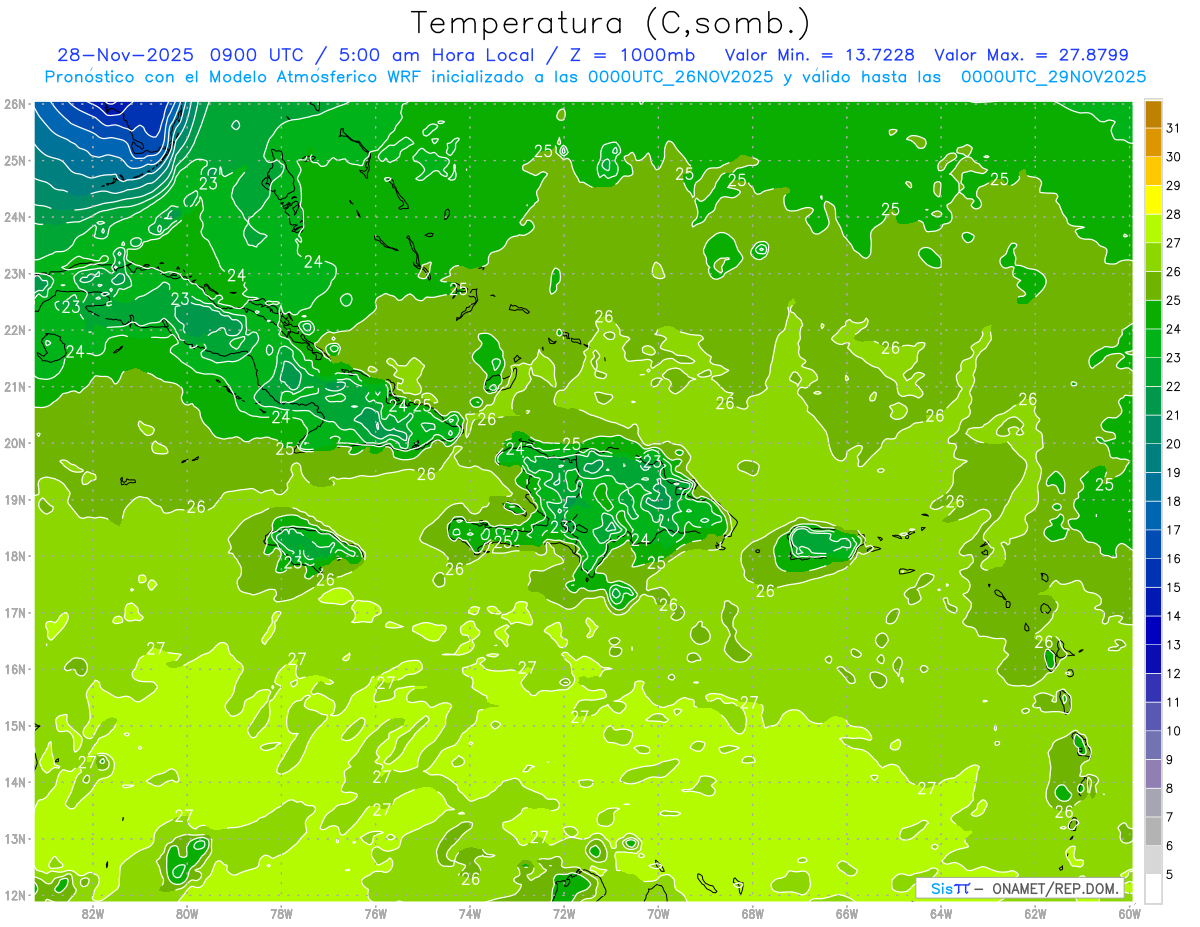1200x927 pixels.
Task: Click the 10 label on the color scale
Action: coord(1174,731)
